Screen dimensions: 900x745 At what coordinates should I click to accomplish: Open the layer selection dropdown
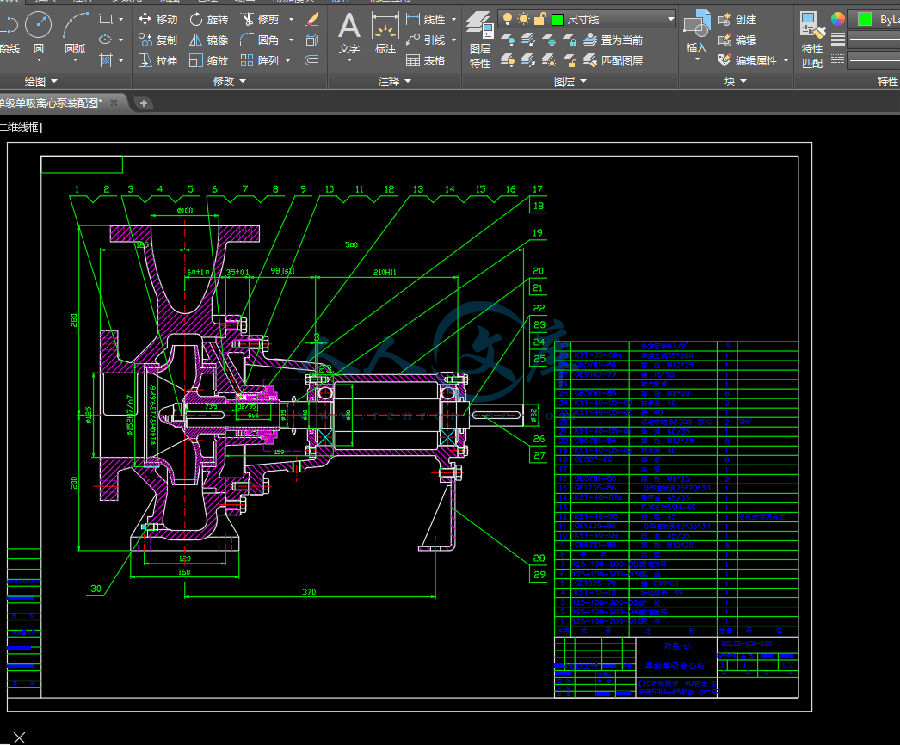tap(670, 20)
